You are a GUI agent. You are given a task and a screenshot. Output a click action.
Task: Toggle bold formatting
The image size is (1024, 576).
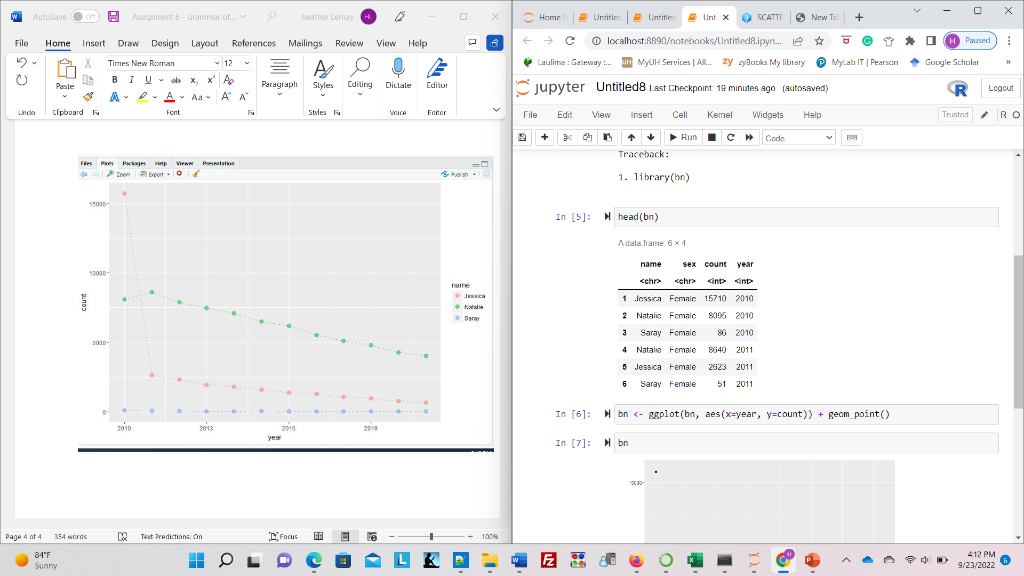[x=113, y=78]
